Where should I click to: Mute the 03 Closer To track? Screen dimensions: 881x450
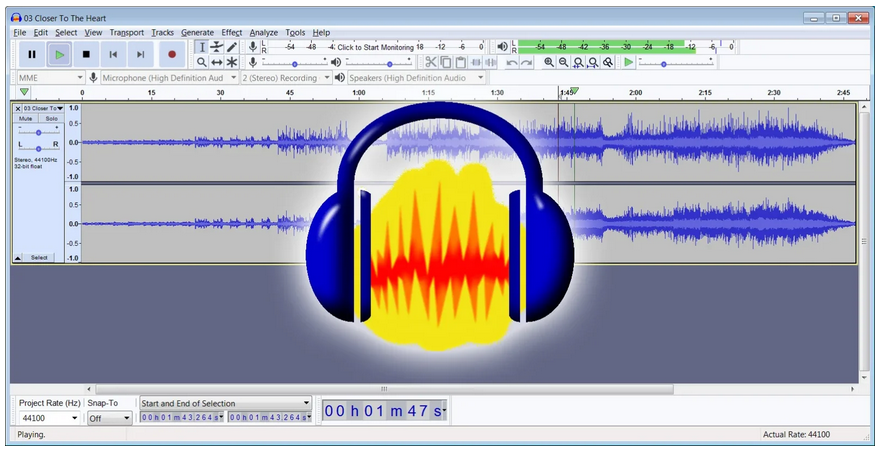[26, 119]
